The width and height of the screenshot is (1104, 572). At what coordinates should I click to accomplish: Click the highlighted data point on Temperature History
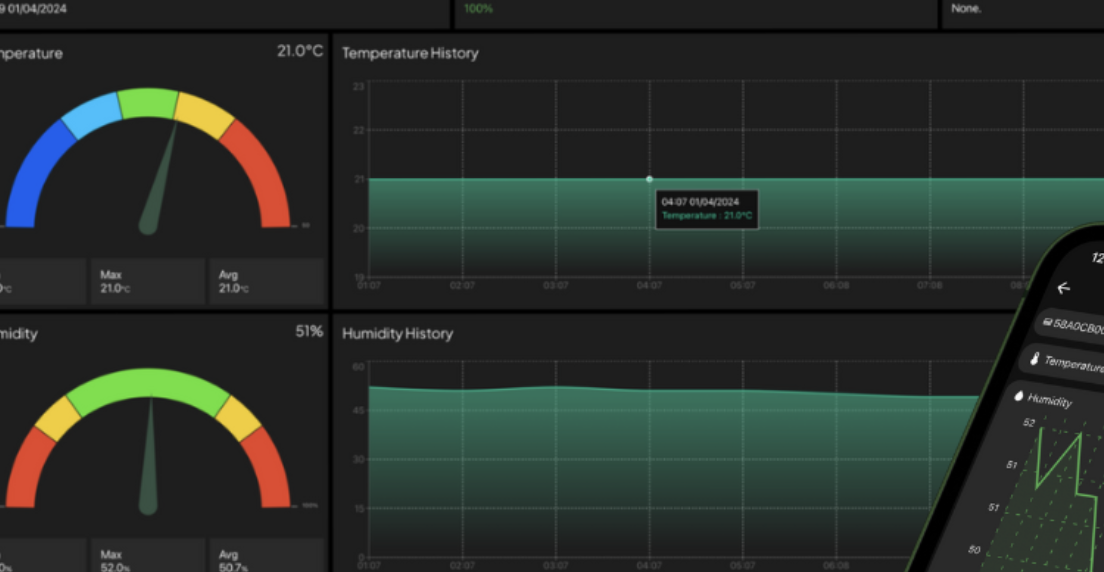(649, 179)
